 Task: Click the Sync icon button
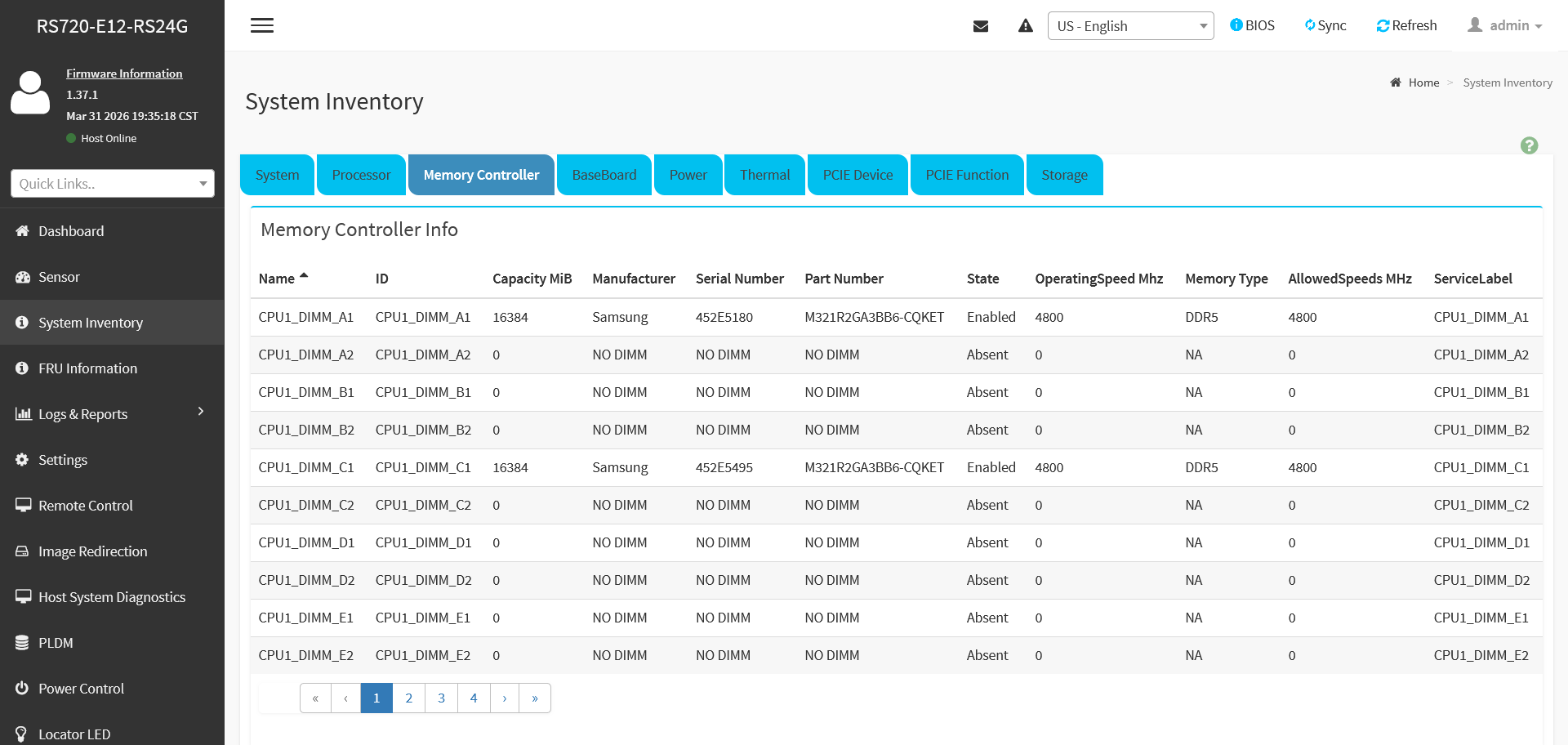click(x=1325, y=25)
